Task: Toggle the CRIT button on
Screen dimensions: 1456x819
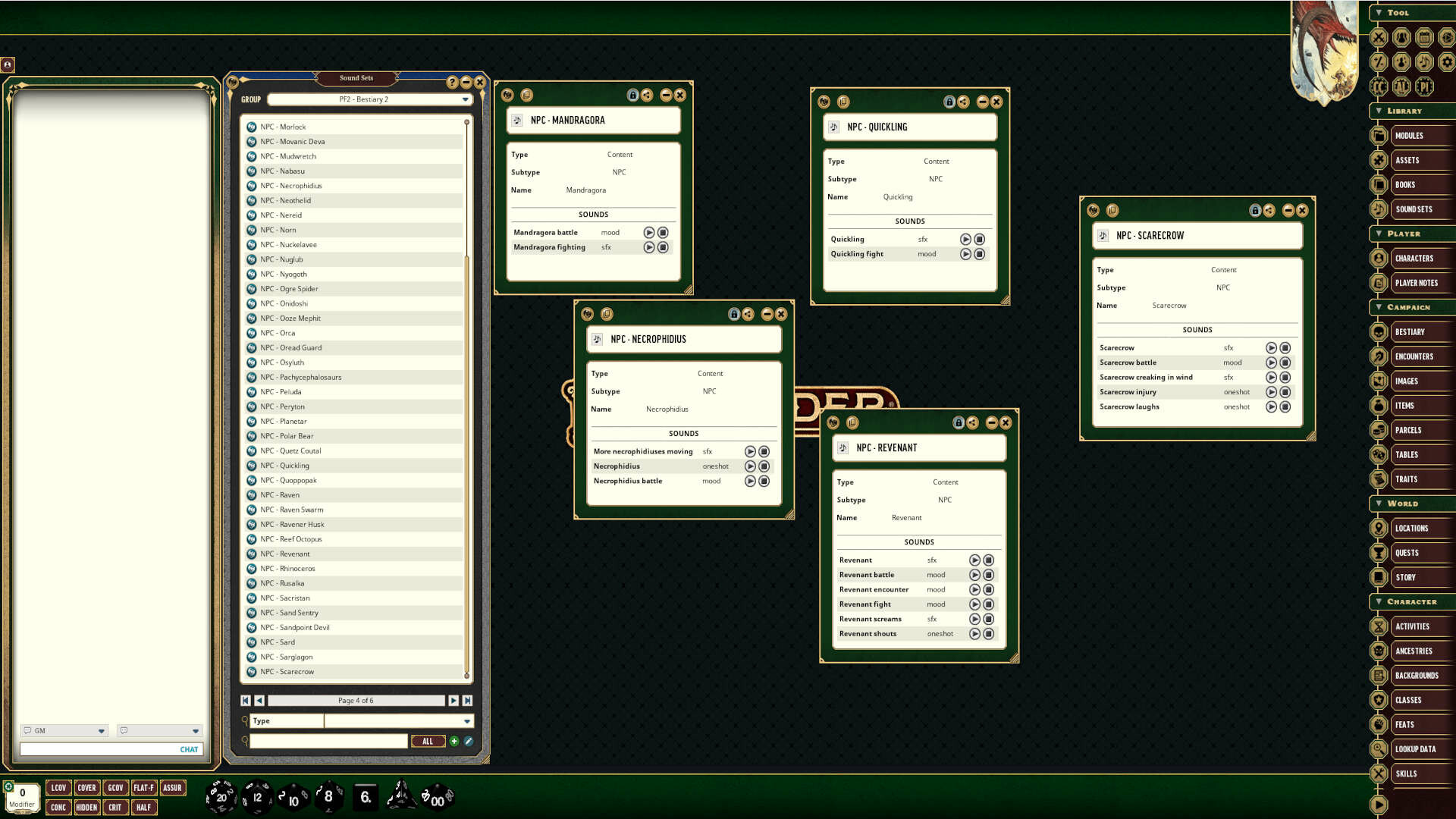Action: coord(115,807)
